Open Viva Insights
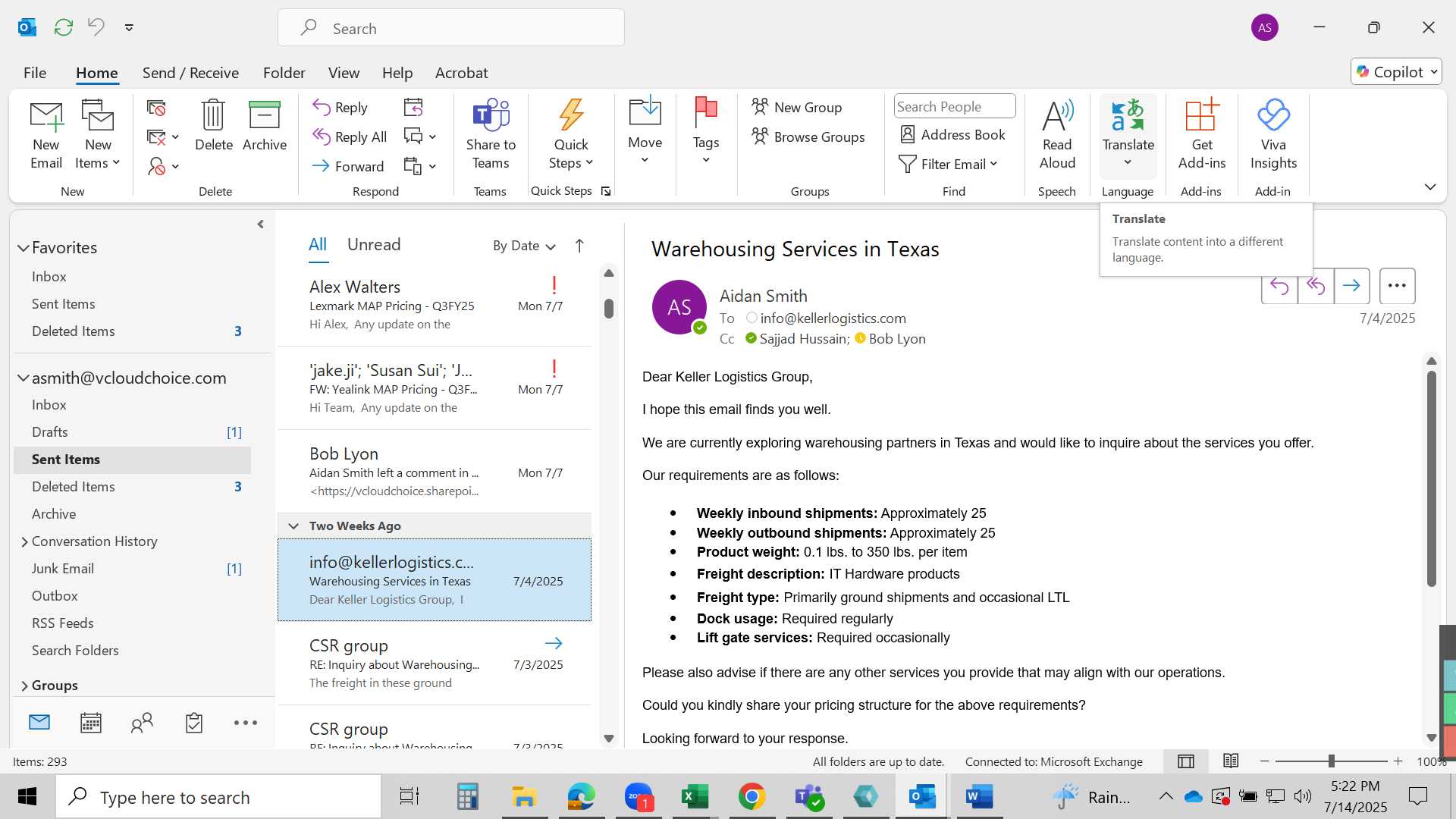Image resolution: width=1456 pixels, height=819 pixels. [1273, 135]
